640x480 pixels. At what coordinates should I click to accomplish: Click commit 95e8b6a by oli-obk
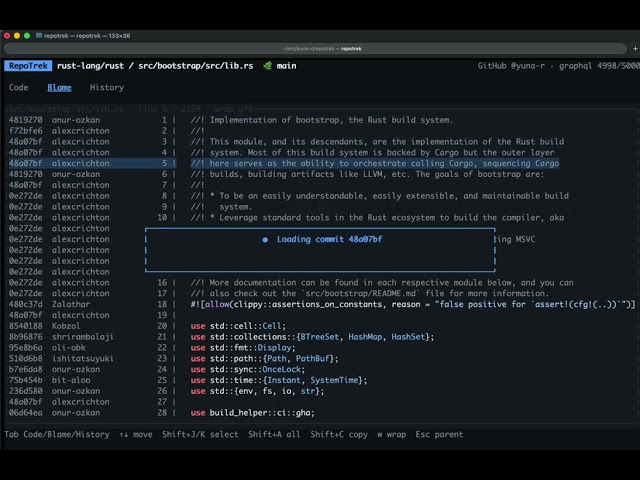25,348
